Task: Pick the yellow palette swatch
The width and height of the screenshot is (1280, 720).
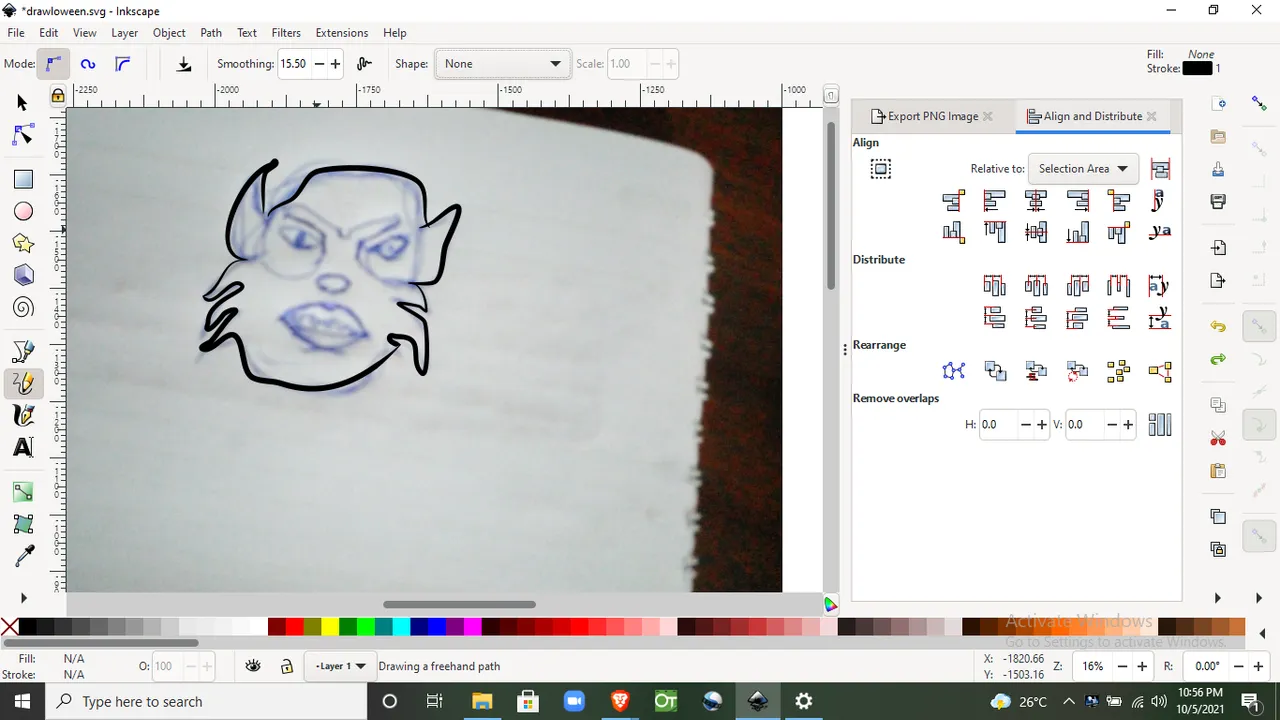Action: [x=329, y=627]
